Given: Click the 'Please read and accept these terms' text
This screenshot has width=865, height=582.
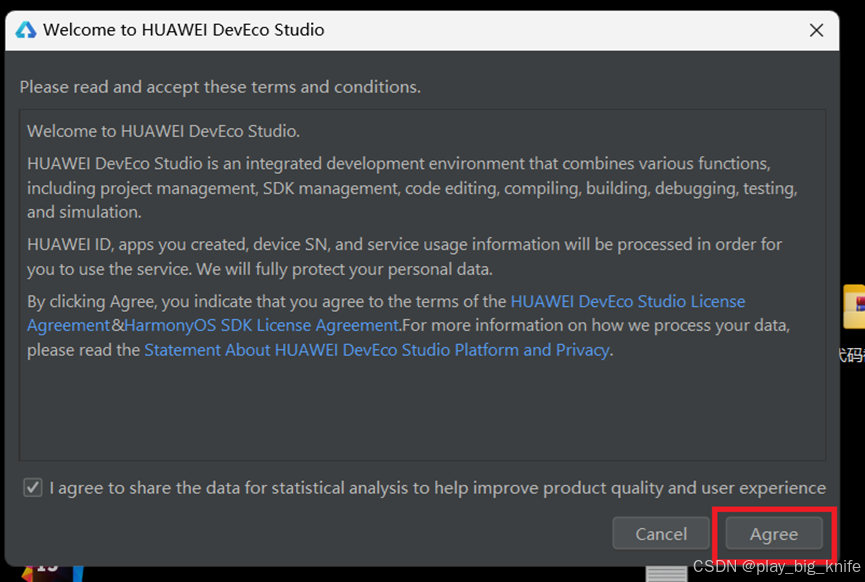Looking at the screenshot, I should pos(220,87).
